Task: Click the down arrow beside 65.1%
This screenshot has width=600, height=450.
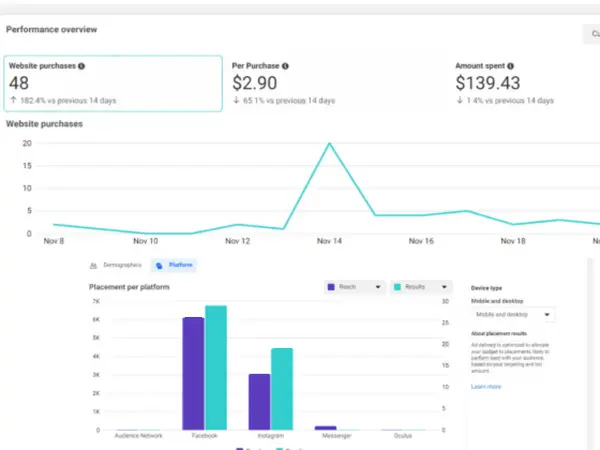Action: [x=236, y=100]
